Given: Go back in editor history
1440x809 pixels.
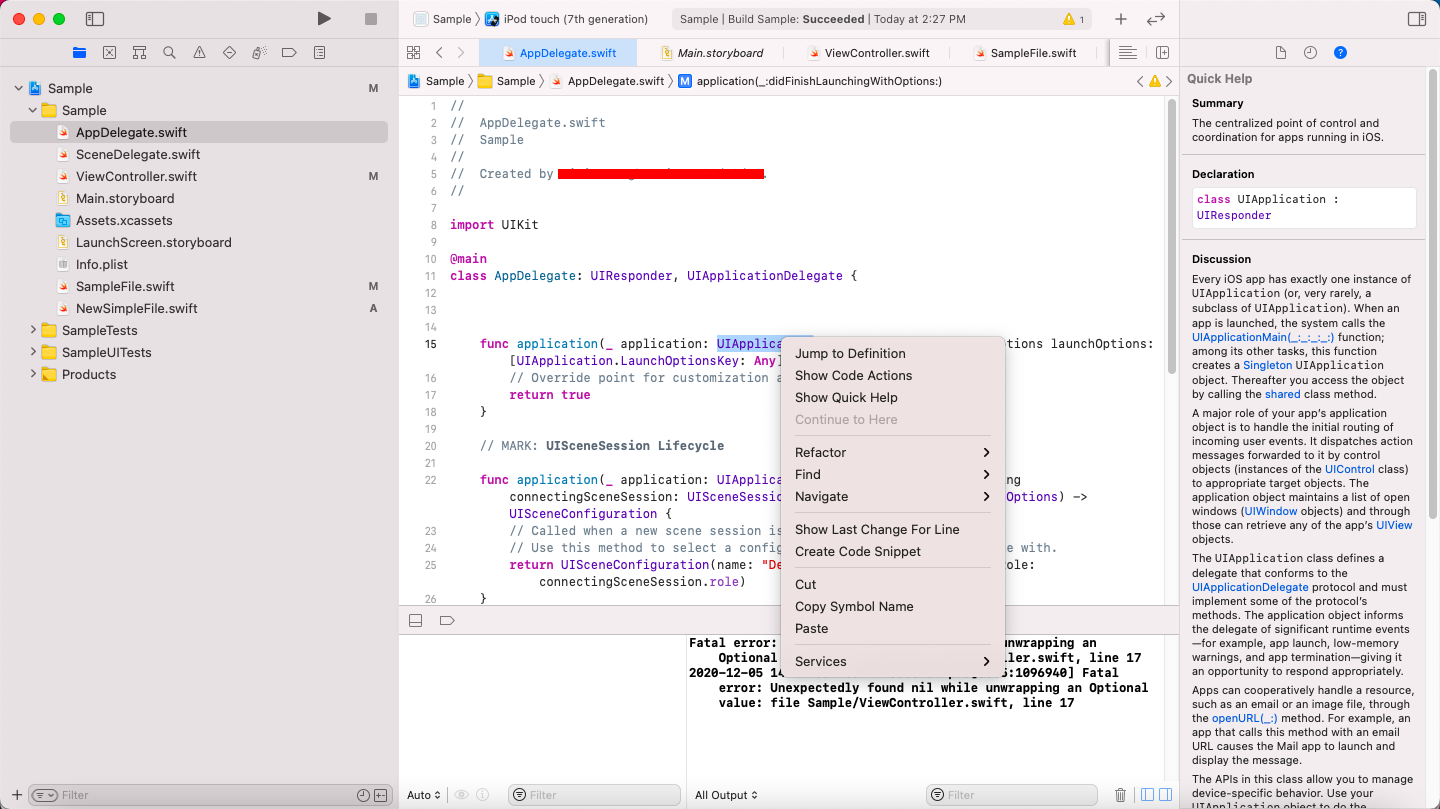Looking at the screenshot, I should click(x=439, y=52).
